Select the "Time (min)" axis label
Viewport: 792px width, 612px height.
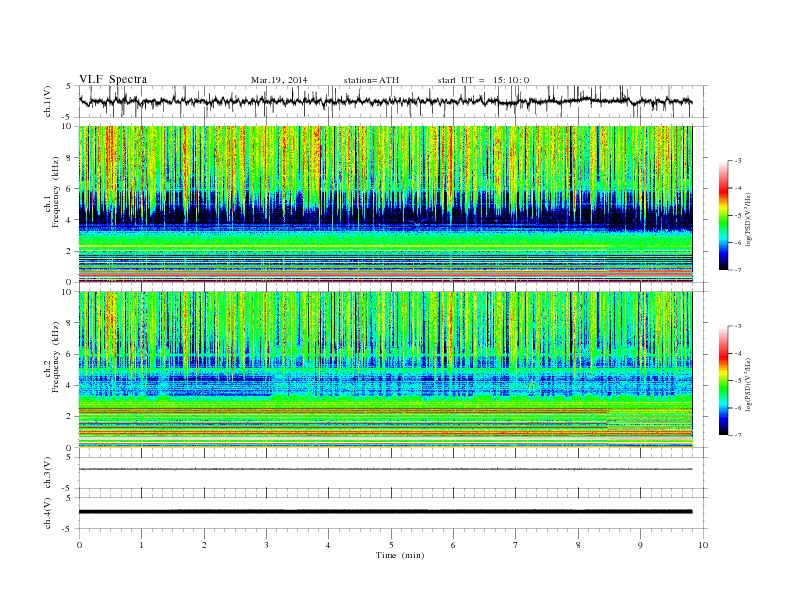click(400, 555)
